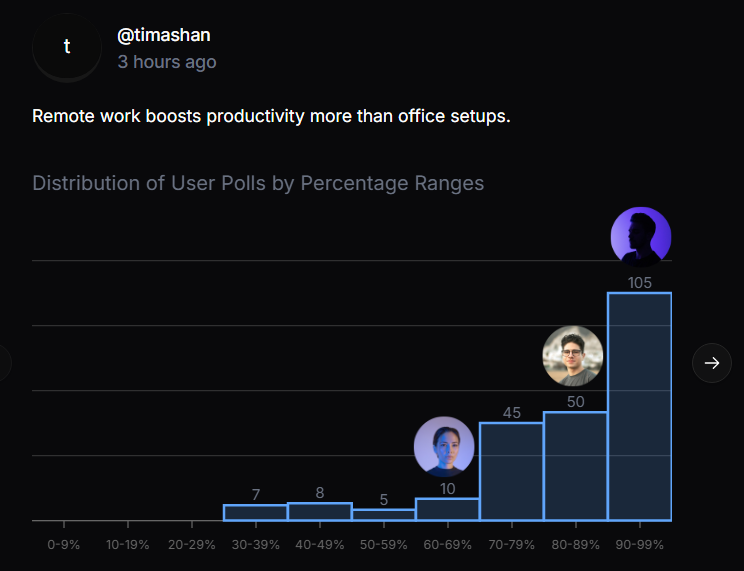The width and height of the screenshot is (744, 571).
Task: Click the partially hidden previous arrow button
Action: [4, 363]
